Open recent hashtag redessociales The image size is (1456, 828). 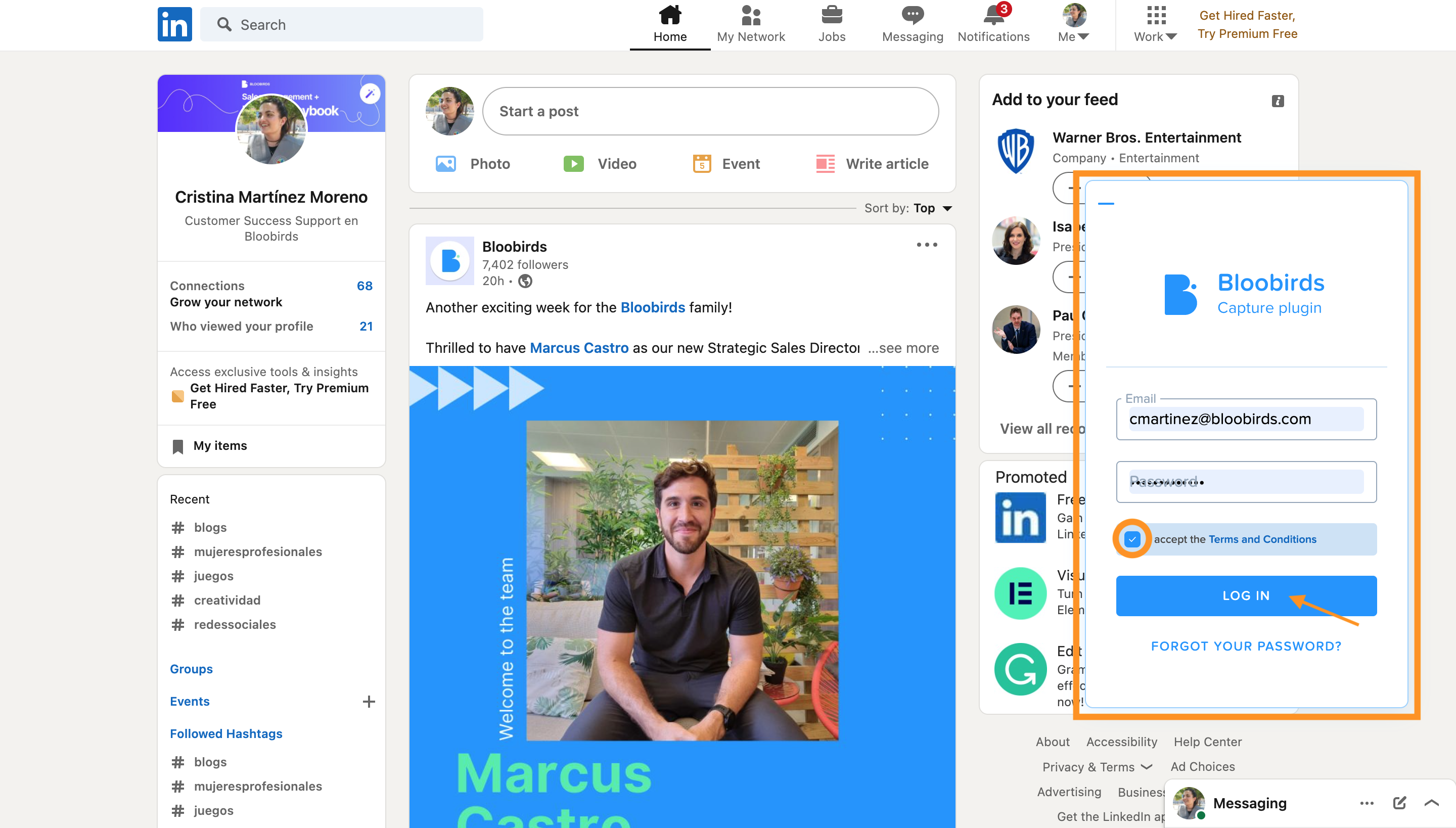pyautogui.click(x=223, y=624)
